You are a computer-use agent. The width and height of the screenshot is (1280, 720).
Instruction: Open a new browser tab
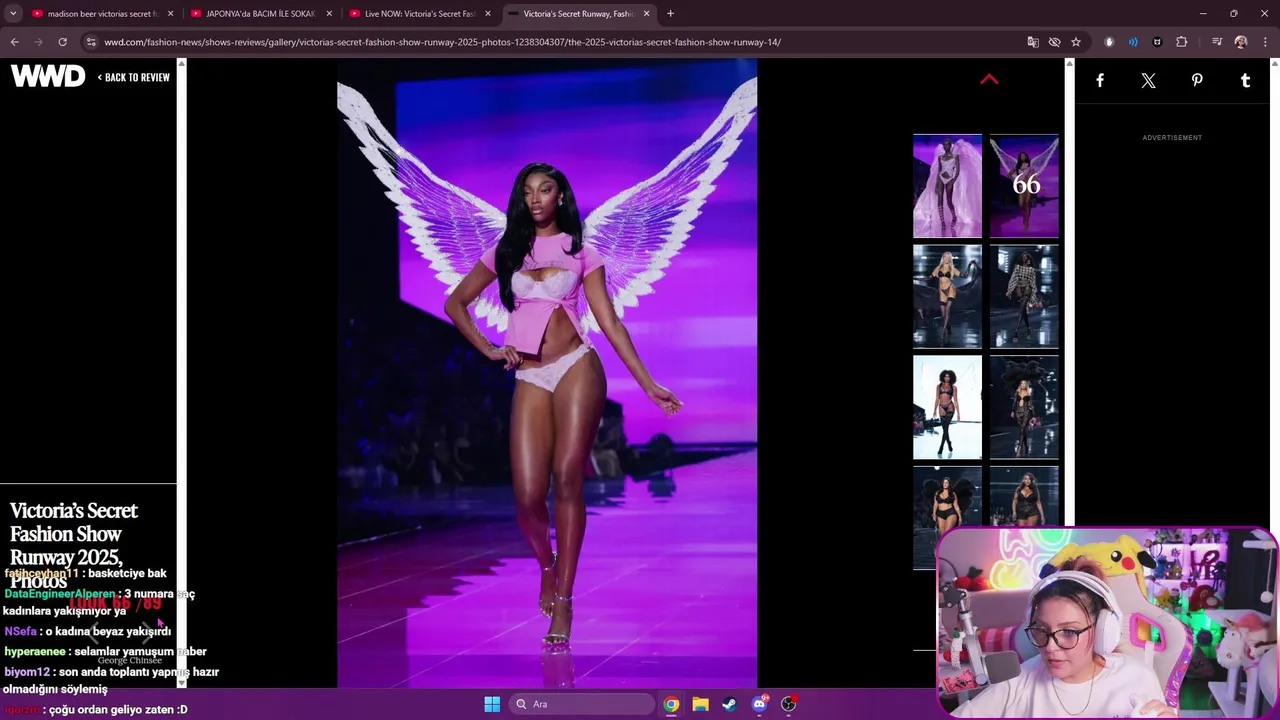(670, 14)
